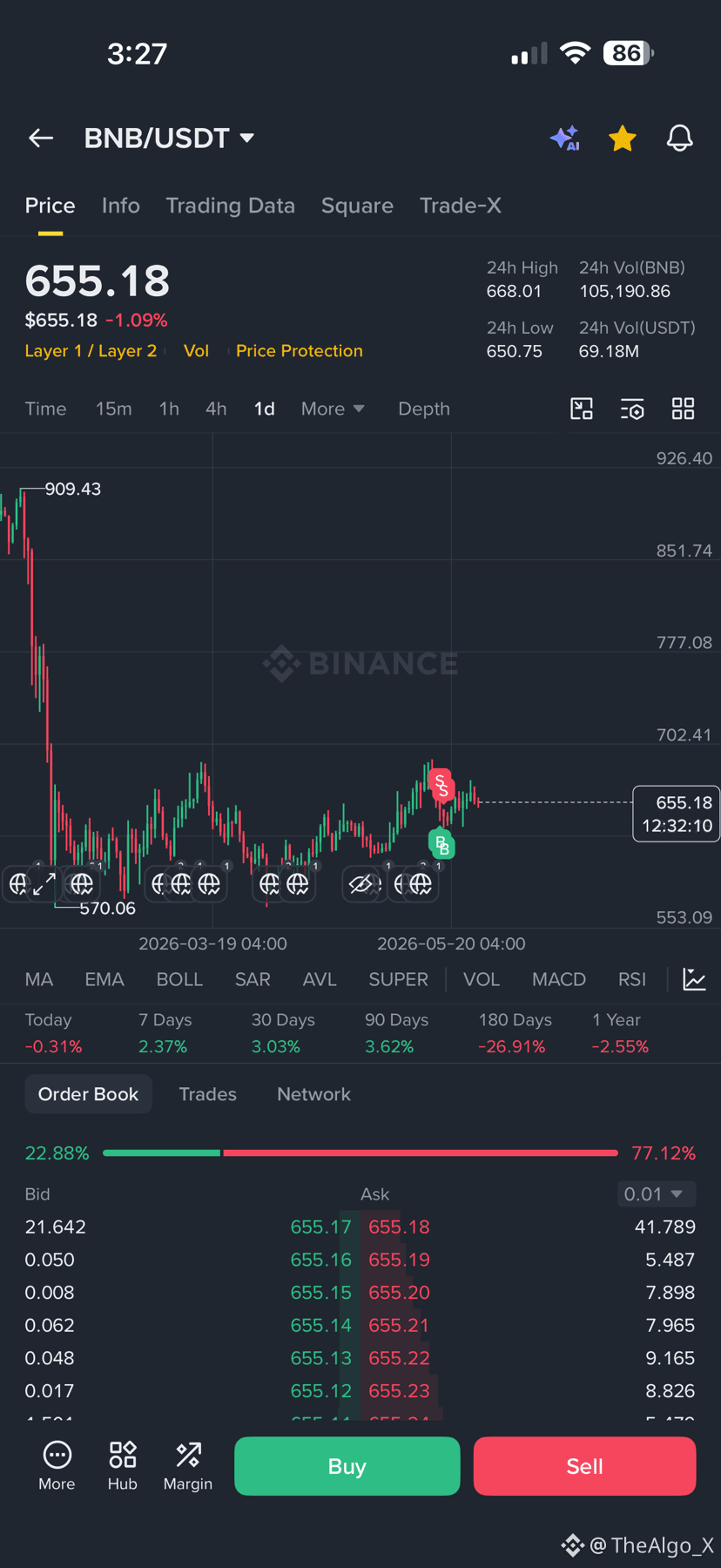The width and height of the screenshot is (721, 1568).
Task: Tap the red S sell marker
Action: pos(441,786)
